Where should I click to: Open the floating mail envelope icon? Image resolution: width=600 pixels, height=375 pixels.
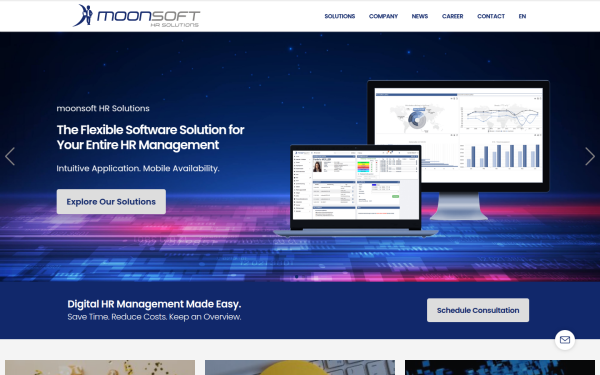tap(565, 340)
